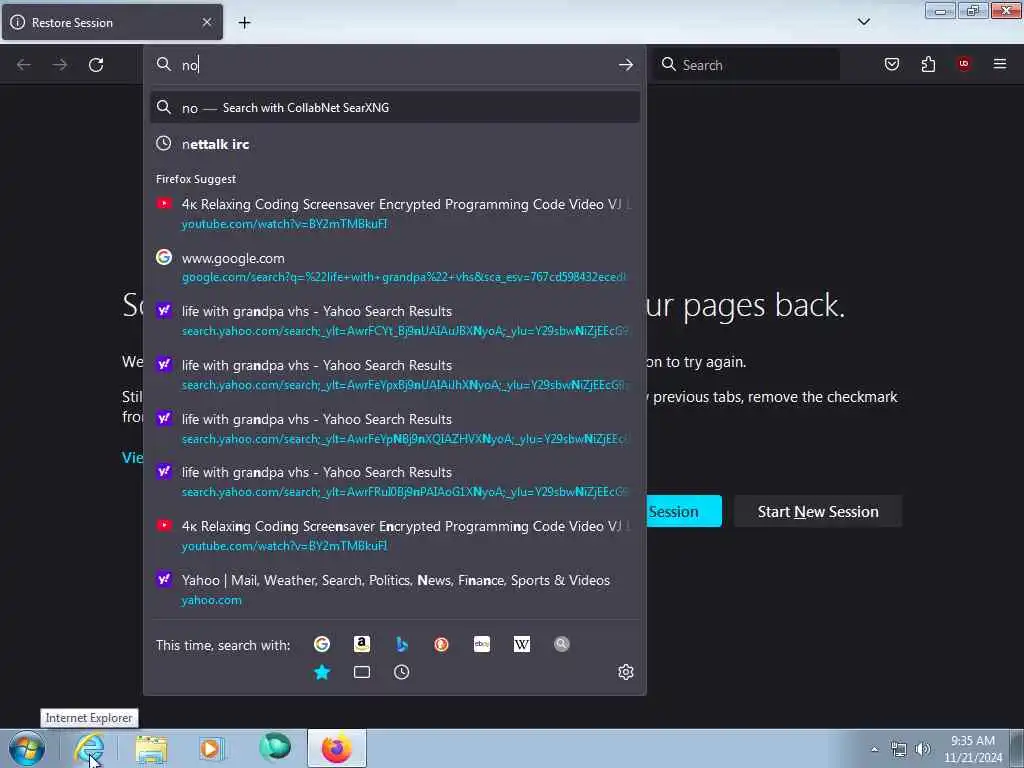
Task: Open the uBlock Origin extension icon
Action: (964, 63)
